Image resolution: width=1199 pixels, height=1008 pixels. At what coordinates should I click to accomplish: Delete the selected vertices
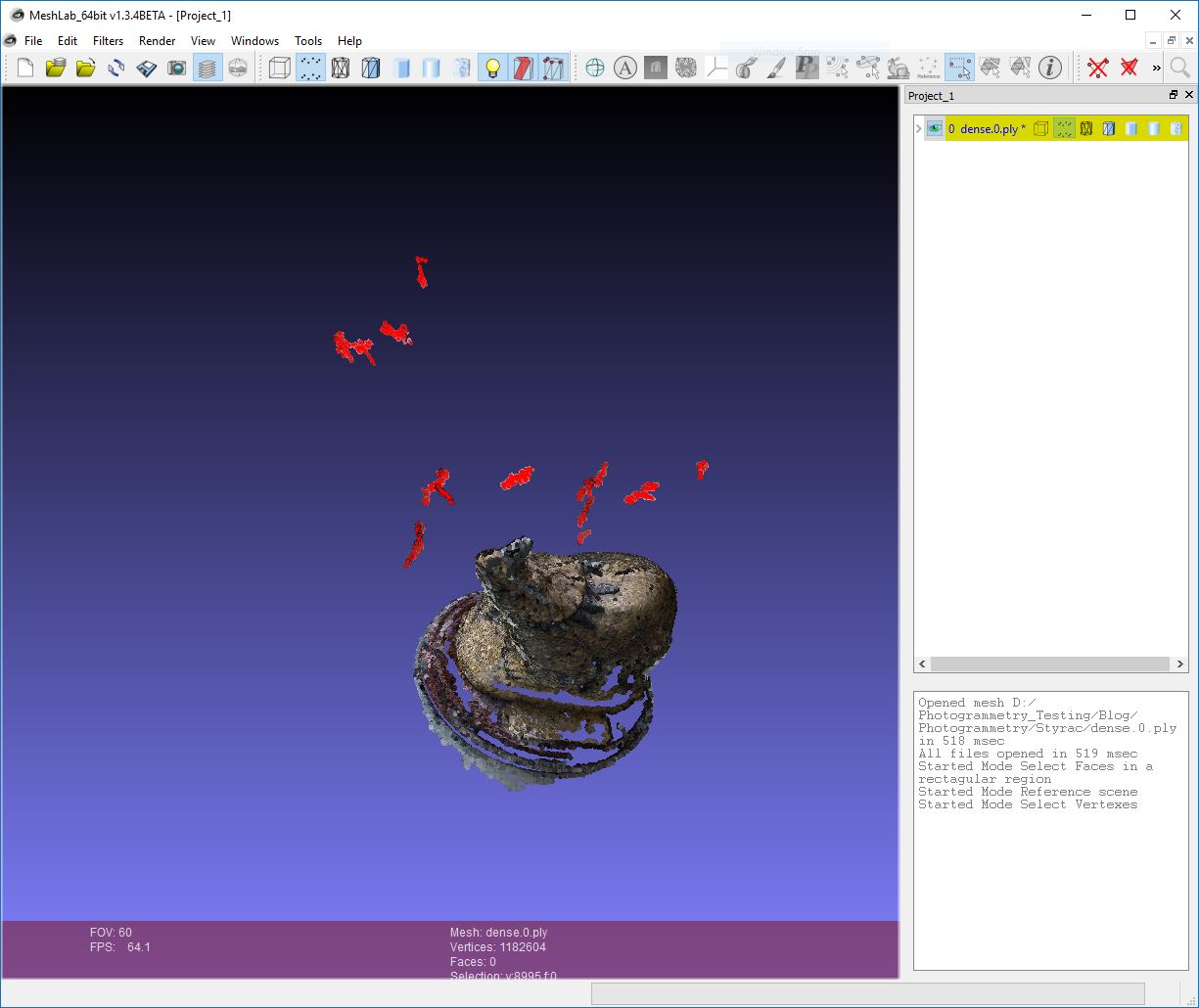[1098, 68]
